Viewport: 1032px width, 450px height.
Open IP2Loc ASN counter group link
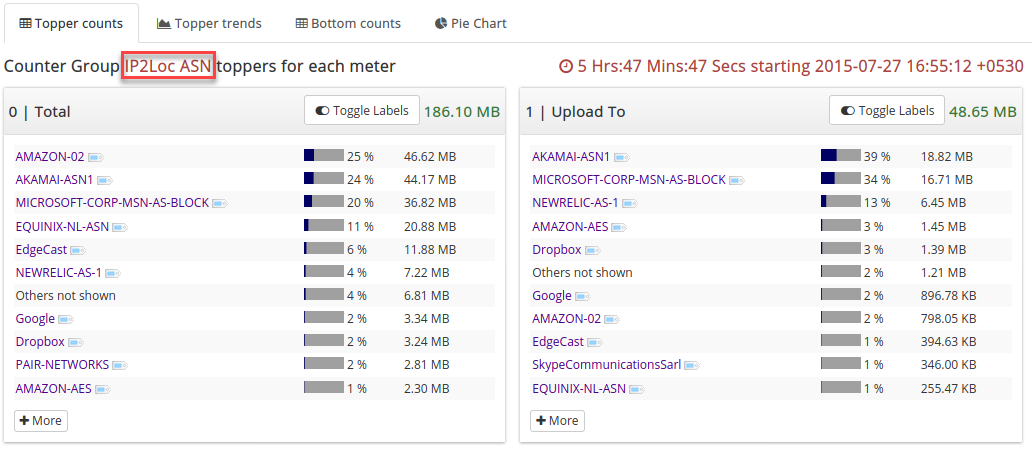click(168, 66)
